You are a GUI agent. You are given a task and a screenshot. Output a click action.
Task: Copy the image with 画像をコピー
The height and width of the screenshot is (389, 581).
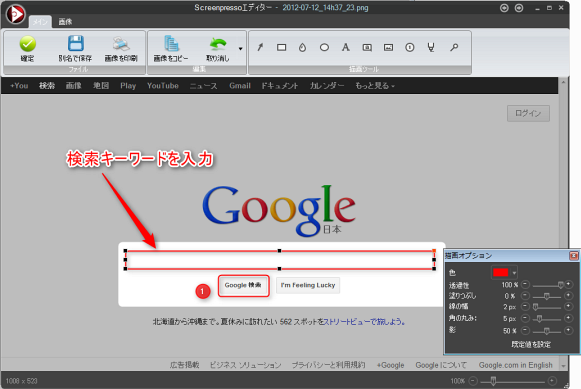[171, 48]
